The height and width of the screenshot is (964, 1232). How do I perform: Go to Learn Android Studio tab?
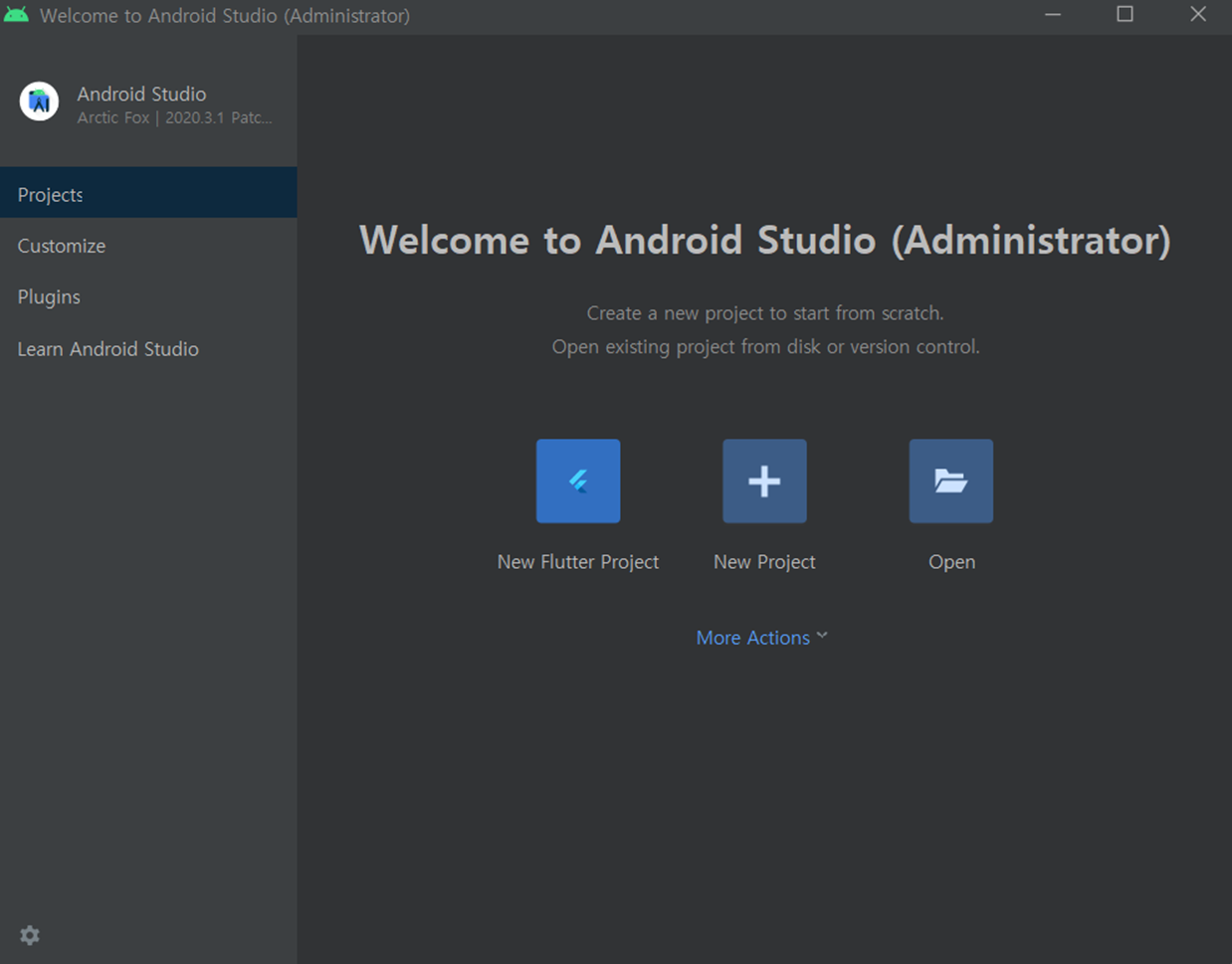click(148, 349)
